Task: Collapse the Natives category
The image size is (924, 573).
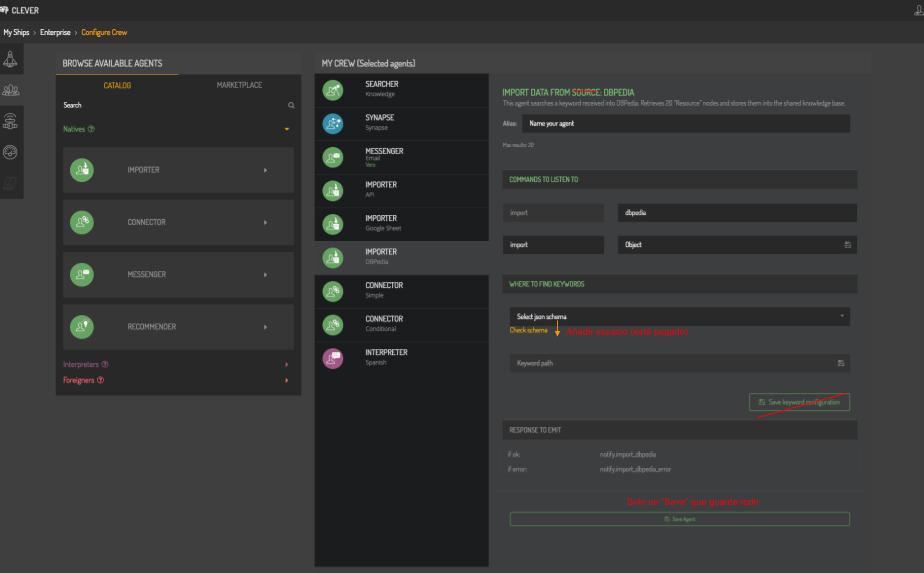Action: pos(286,129)
